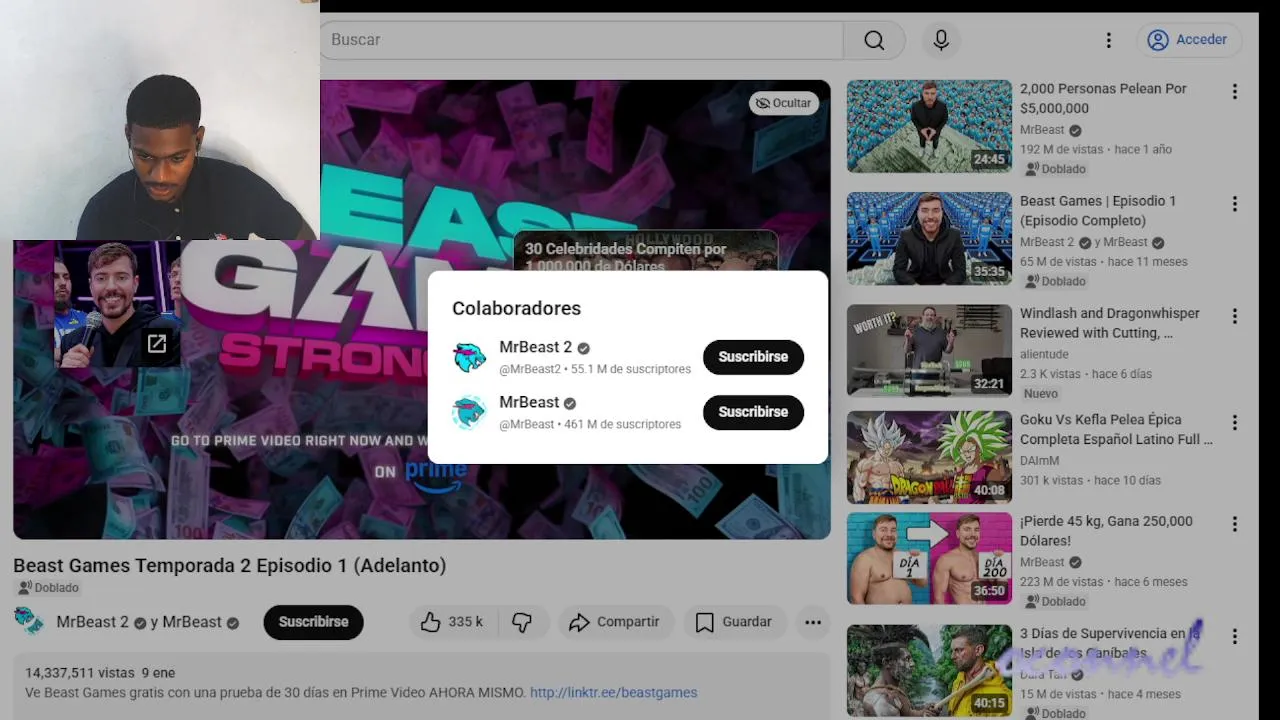Click the Colaboradores heading
Screen dimensions: 1280x720
tap(516, 308)
